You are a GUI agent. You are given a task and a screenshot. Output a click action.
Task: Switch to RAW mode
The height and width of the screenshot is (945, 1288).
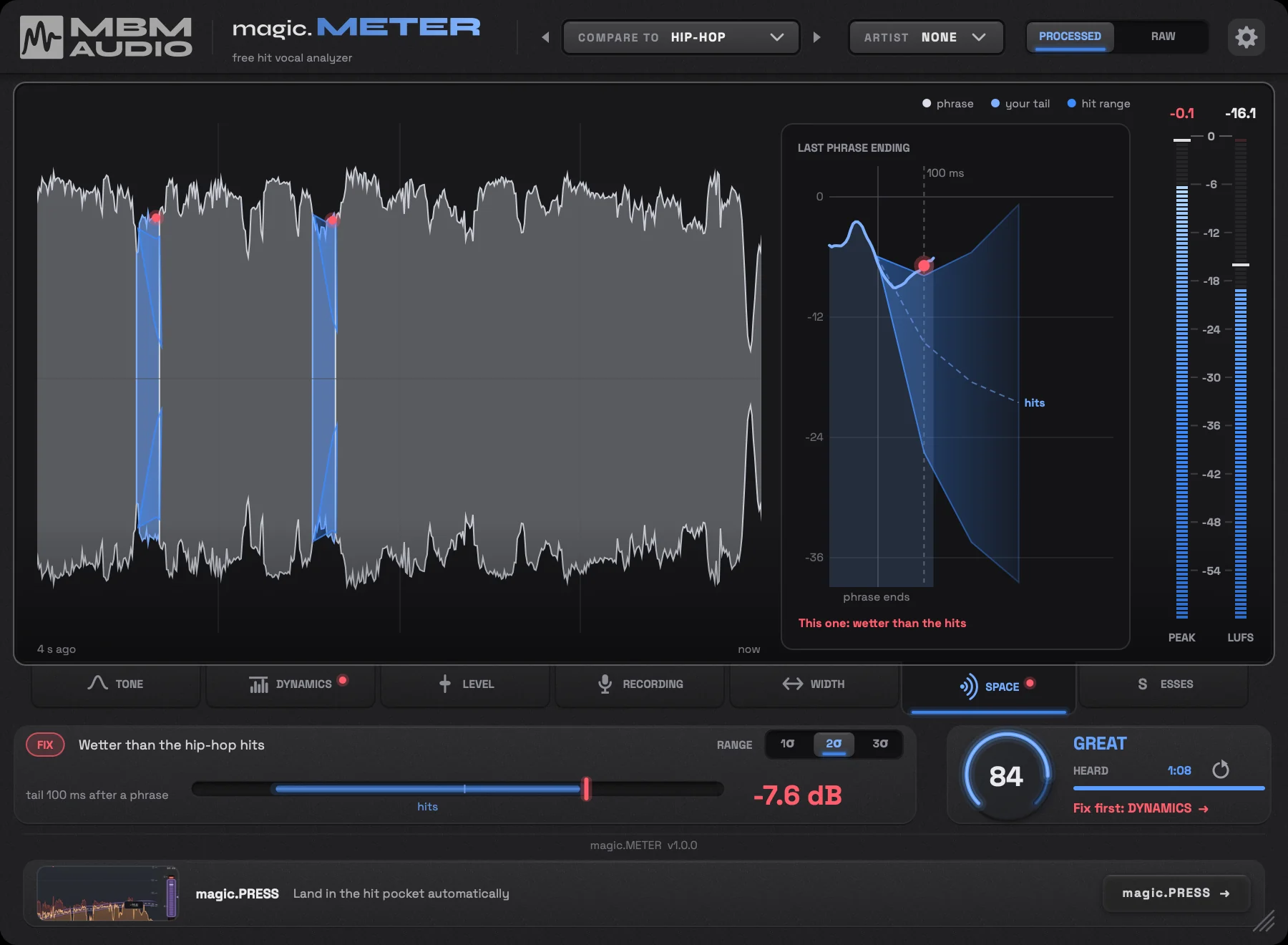click(1163, 37)
